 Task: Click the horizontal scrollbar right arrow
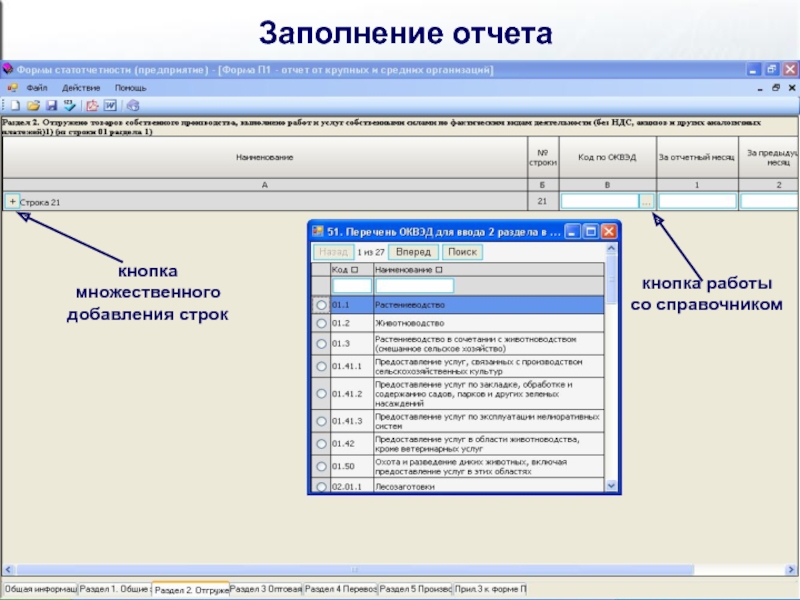791,569
